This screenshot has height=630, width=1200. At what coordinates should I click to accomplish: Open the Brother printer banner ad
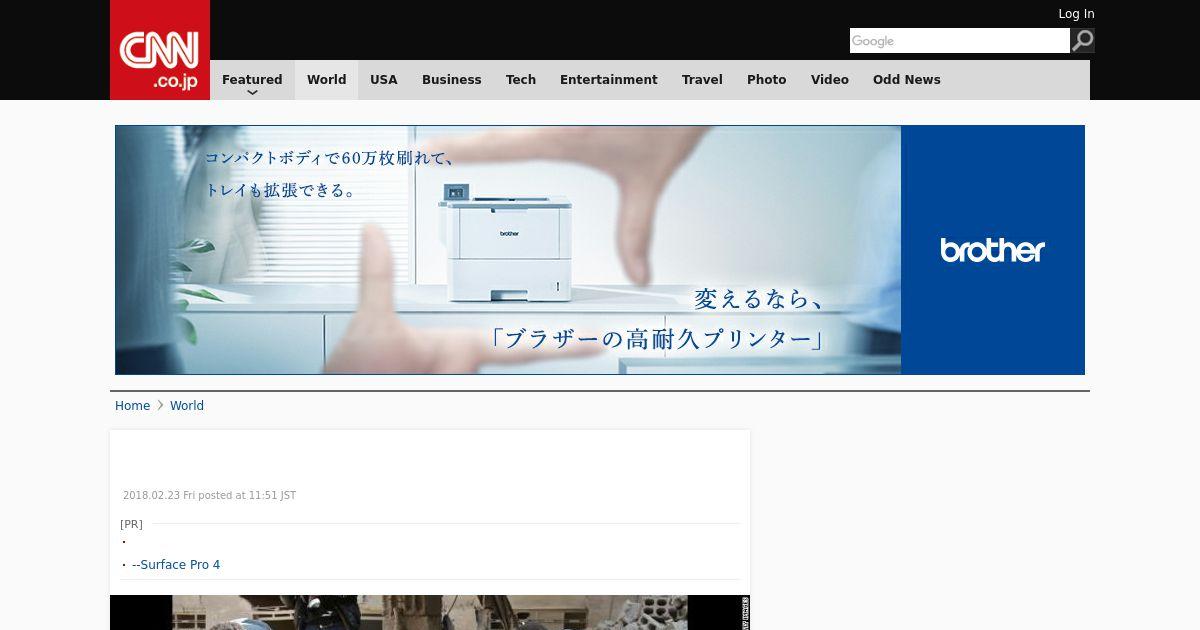[600, 250]
